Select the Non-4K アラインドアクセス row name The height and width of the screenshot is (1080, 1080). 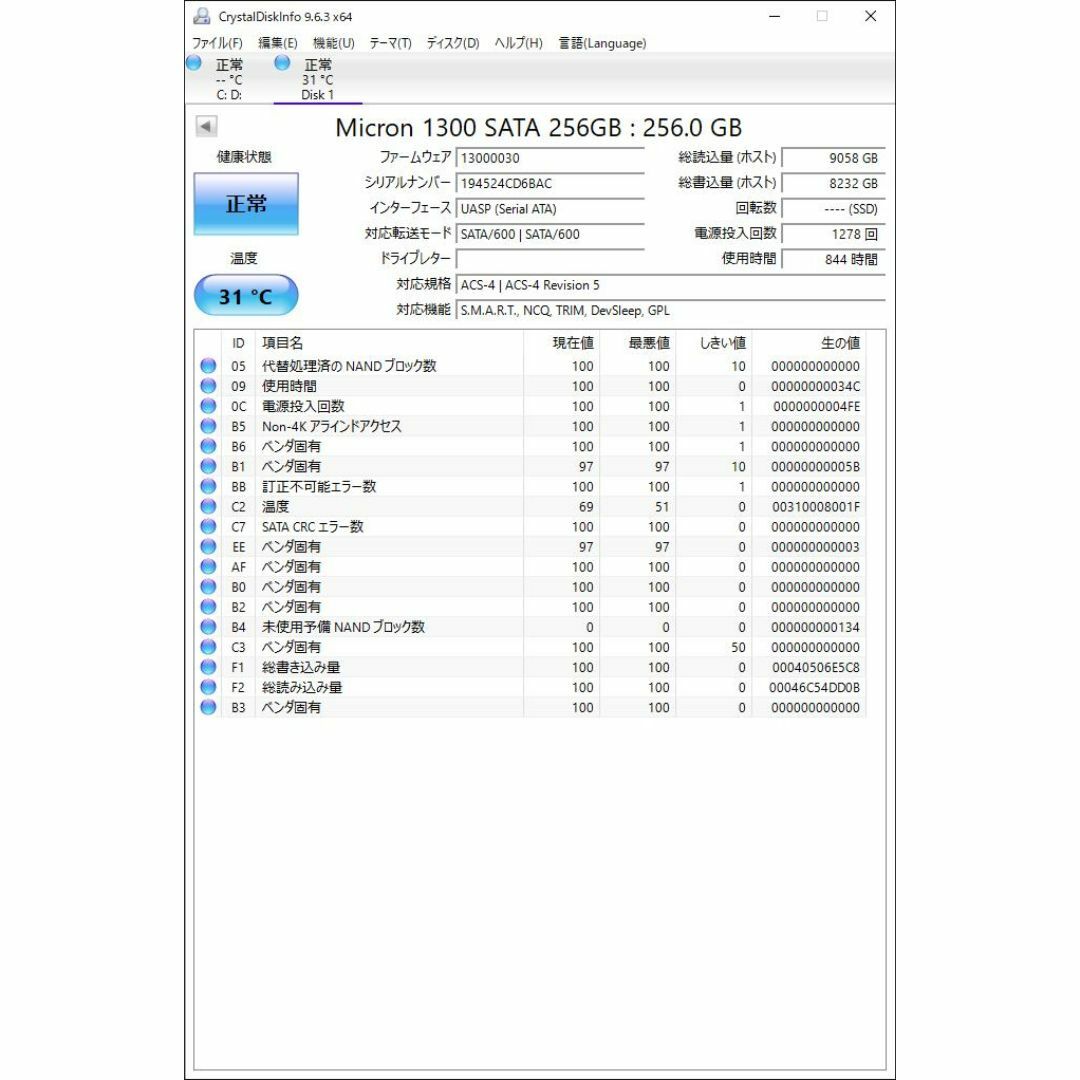click(x=331, y=426)
